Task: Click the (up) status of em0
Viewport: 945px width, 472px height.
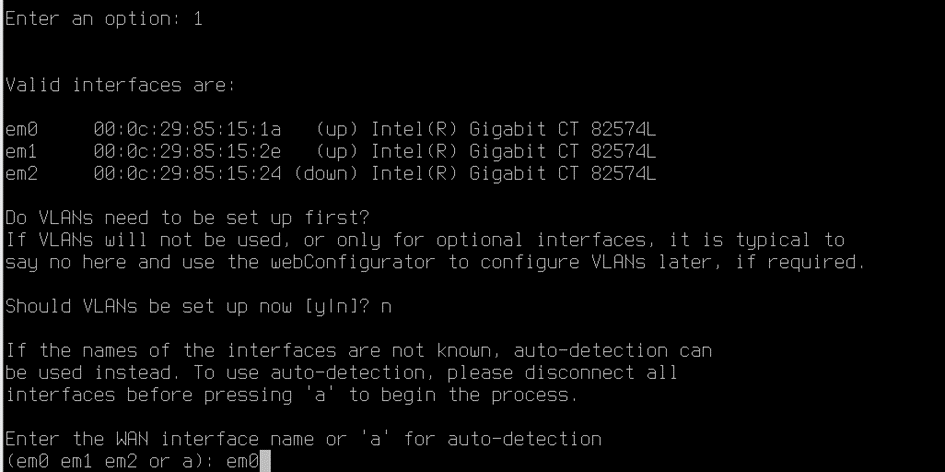Action: click(x=337, y=130)
